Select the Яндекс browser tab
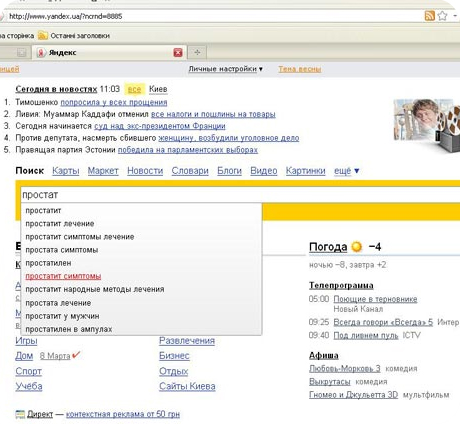 [x=109, y=52]
